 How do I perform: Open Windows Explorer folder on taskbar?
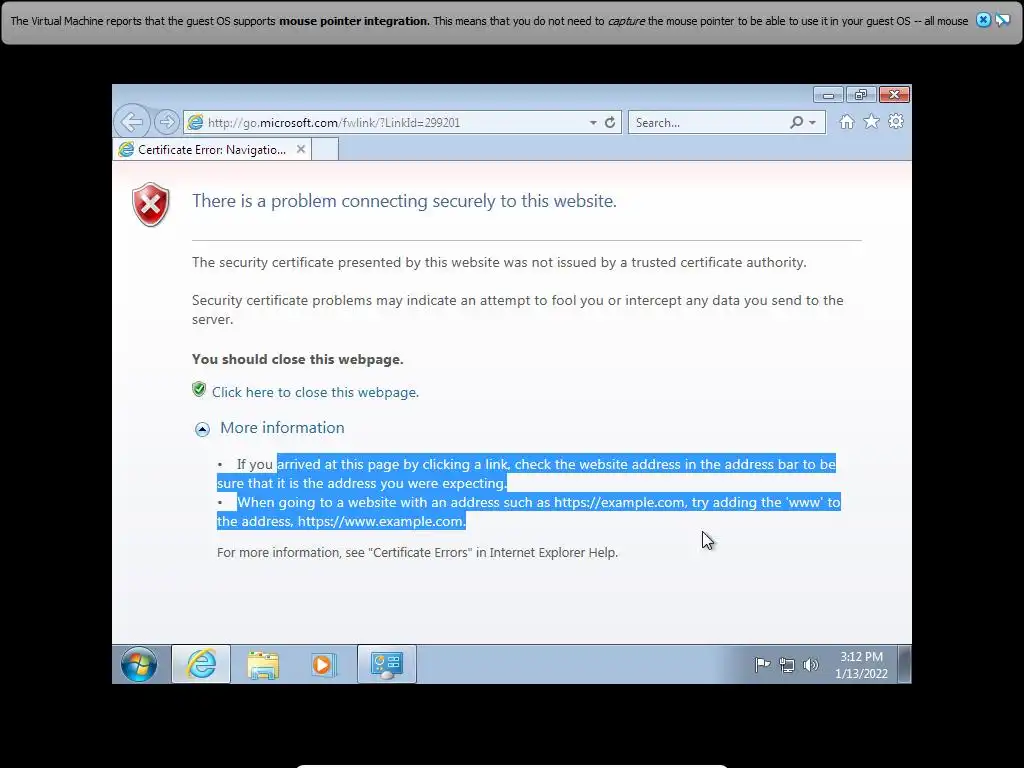(263, 665)
